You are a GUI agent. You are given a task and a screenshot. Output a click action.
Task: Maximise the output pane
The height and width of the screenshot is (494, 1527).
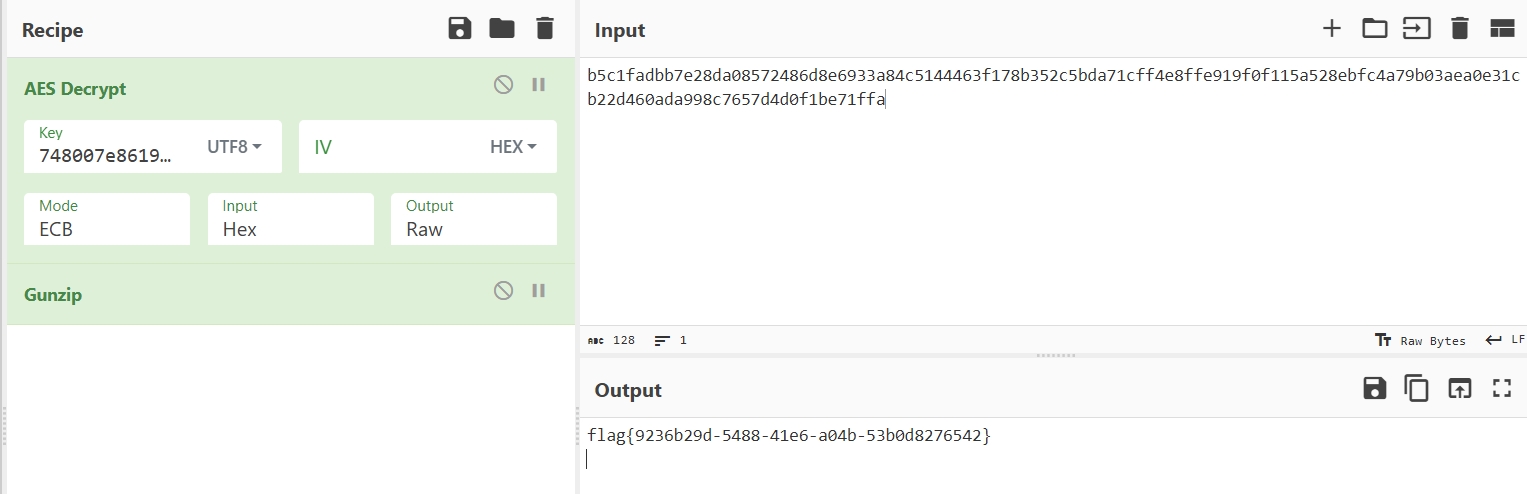click(1502, 388)
